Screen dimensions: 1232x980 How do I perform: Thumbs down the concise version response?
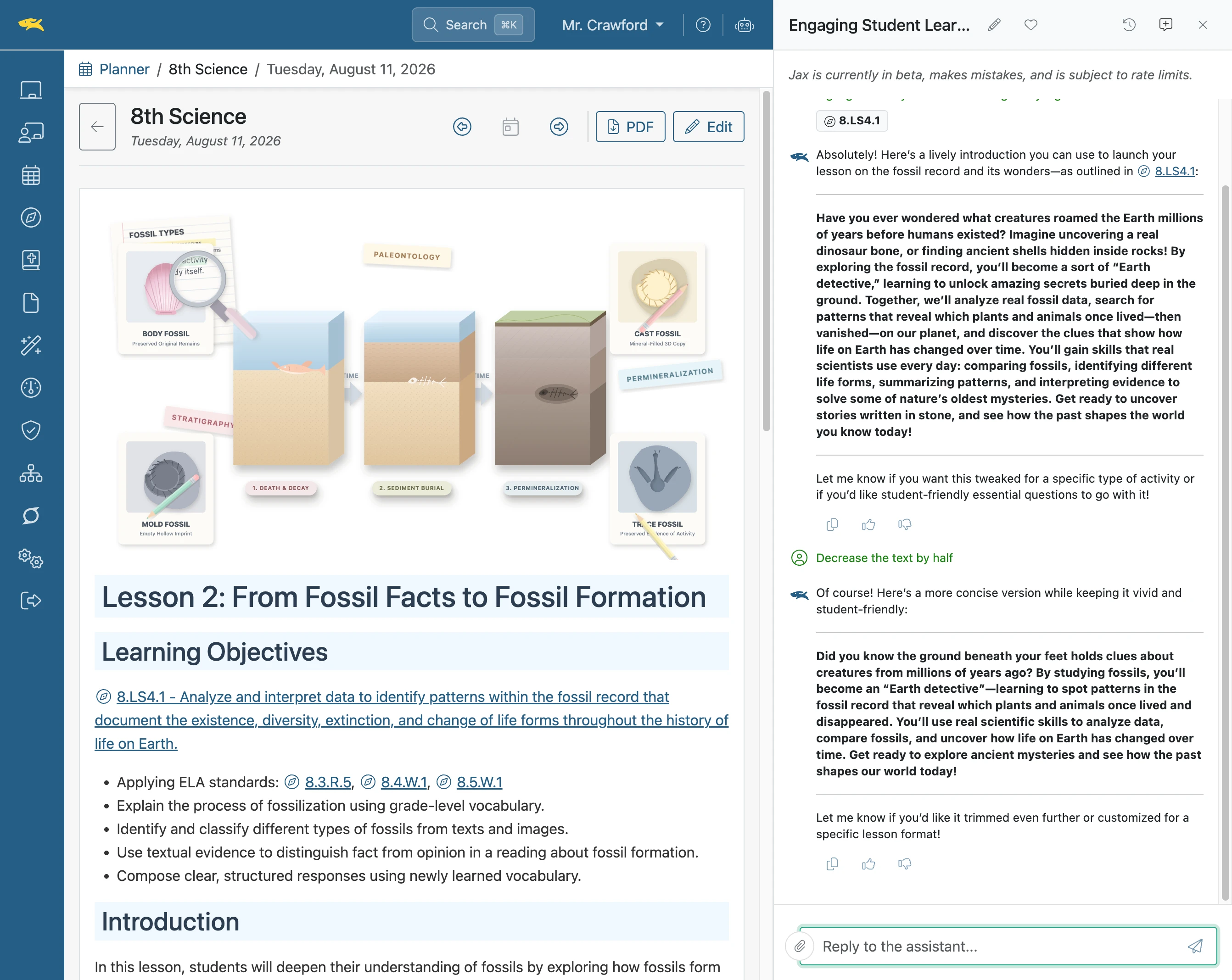coord(905,864)
